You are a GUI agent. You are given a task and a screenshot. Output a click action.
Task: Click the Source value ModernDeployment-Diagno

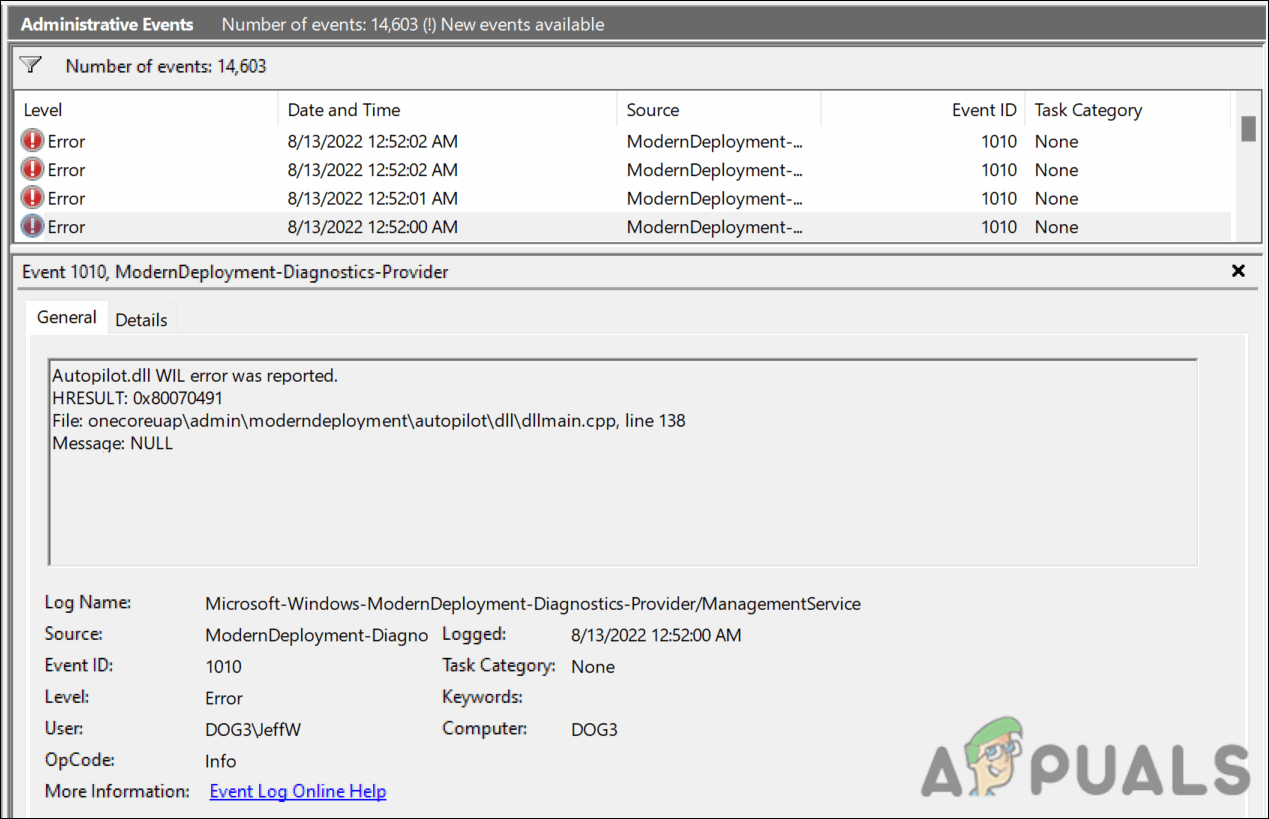[316, 635]
